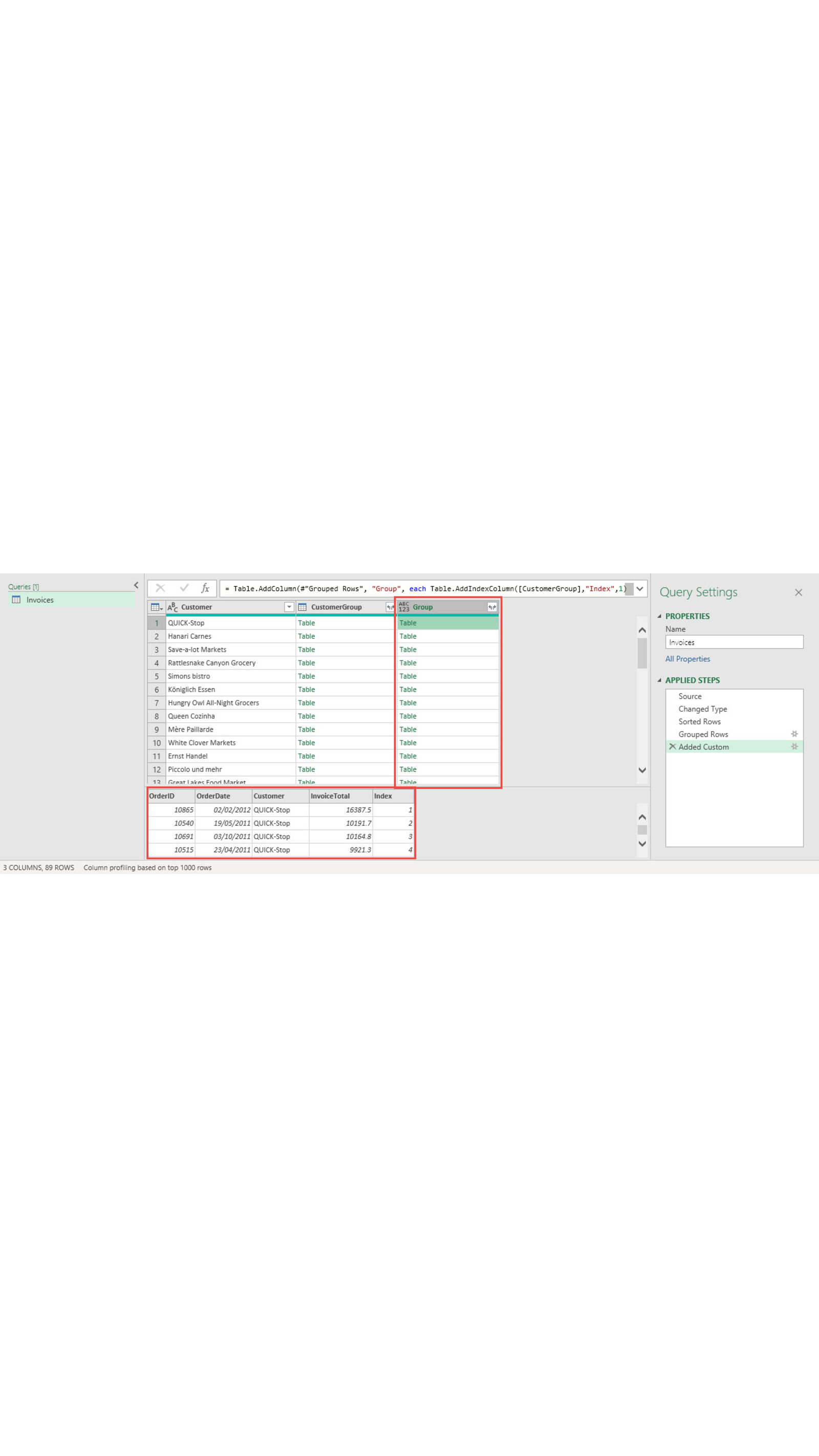
Task: Select the Changed Type applied step
Action: click(703, 709)
